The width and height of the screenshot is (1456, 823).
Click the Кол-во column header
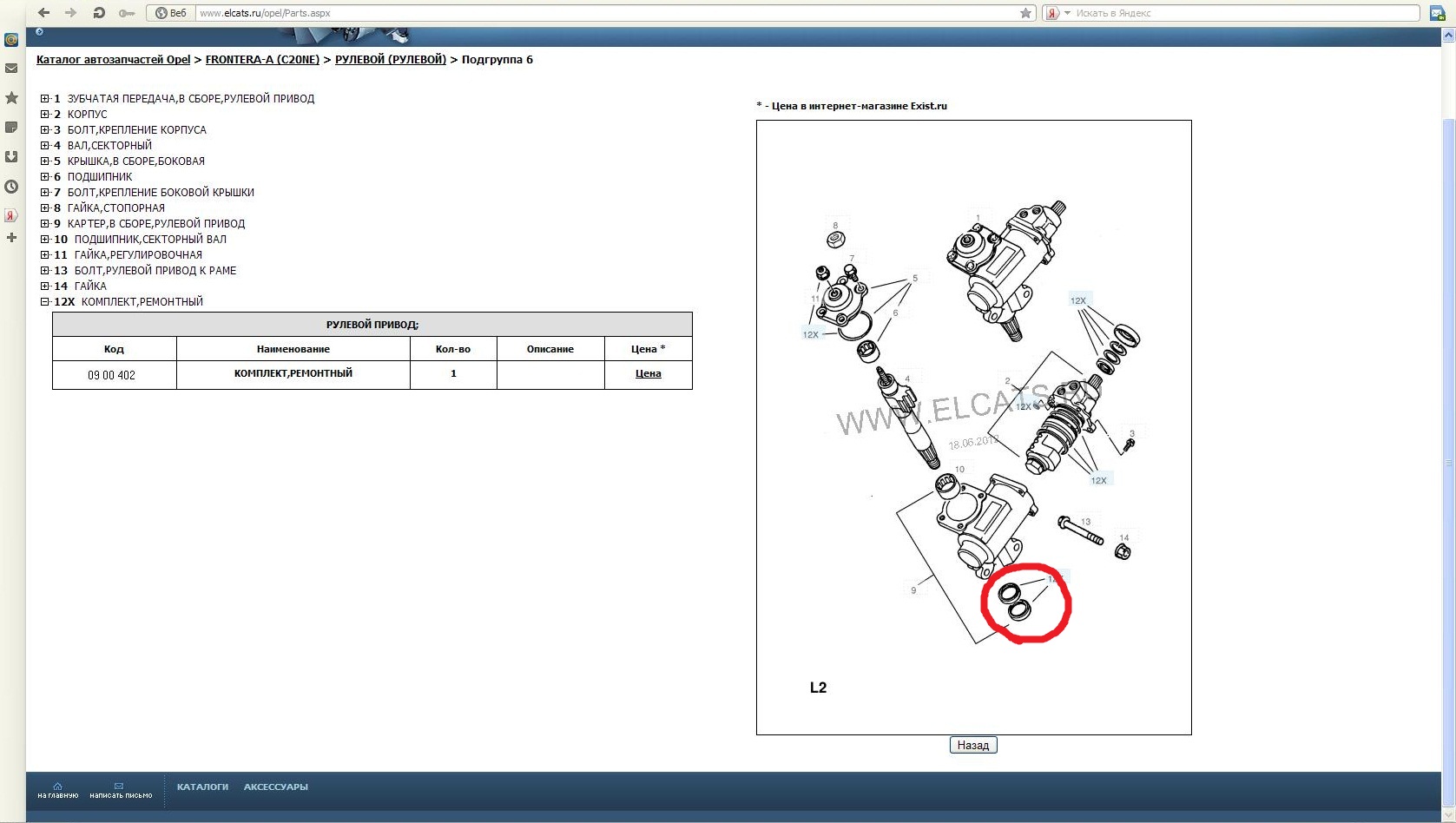(453, 349)
